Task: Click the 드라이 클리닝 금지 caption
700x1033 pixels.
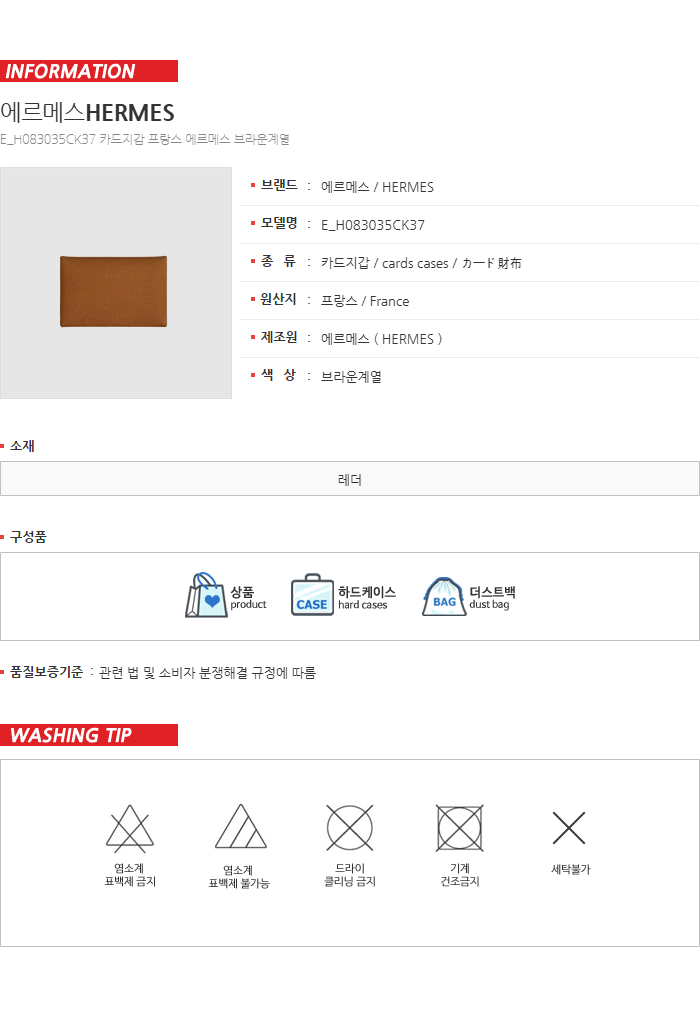Action: (350, 875)
